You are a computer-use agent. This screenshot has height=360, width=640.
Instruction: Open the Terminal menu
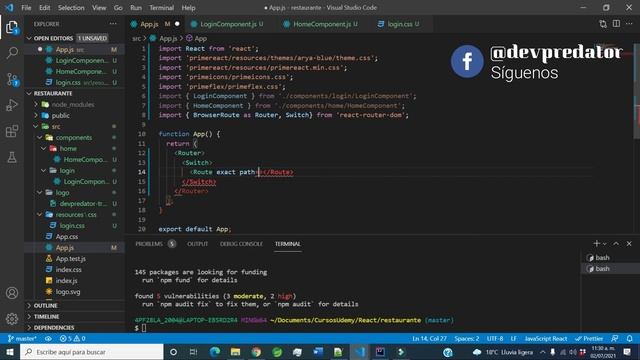[x=161, y=8]
